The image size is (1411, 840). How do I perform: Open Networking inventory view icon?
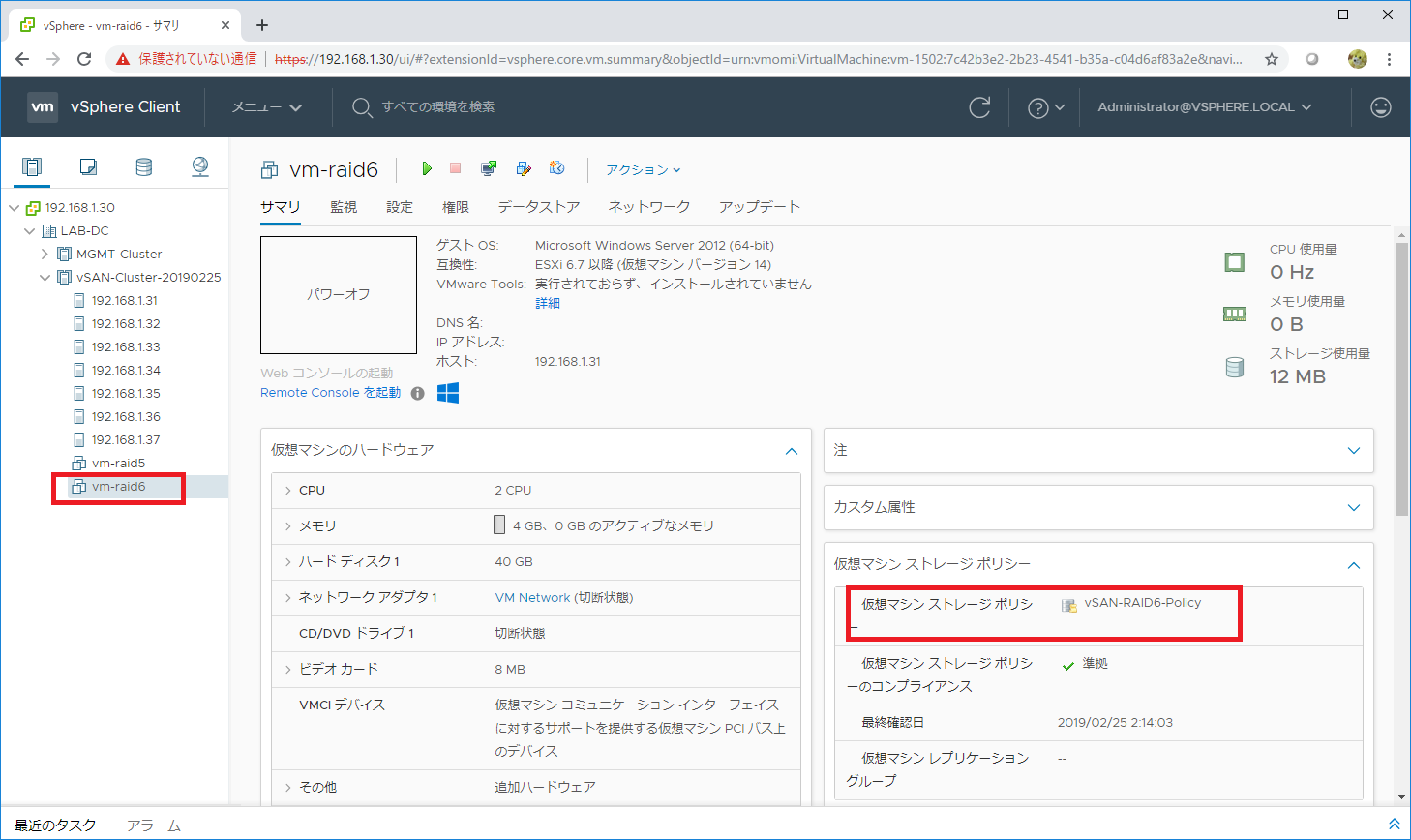200,166
